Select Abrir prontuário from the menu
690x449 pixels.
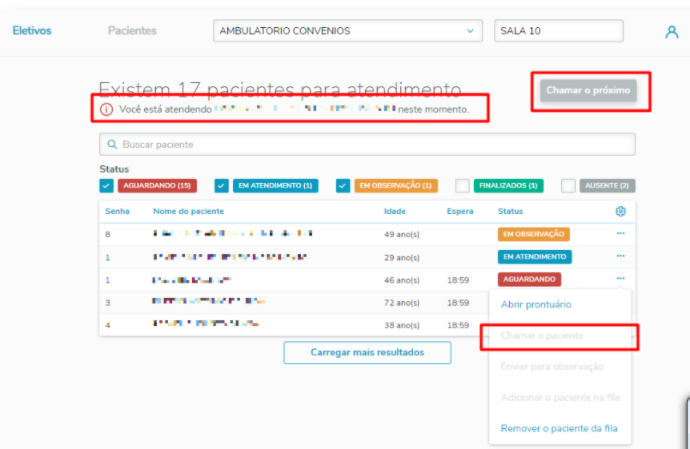tap(536, 305)
